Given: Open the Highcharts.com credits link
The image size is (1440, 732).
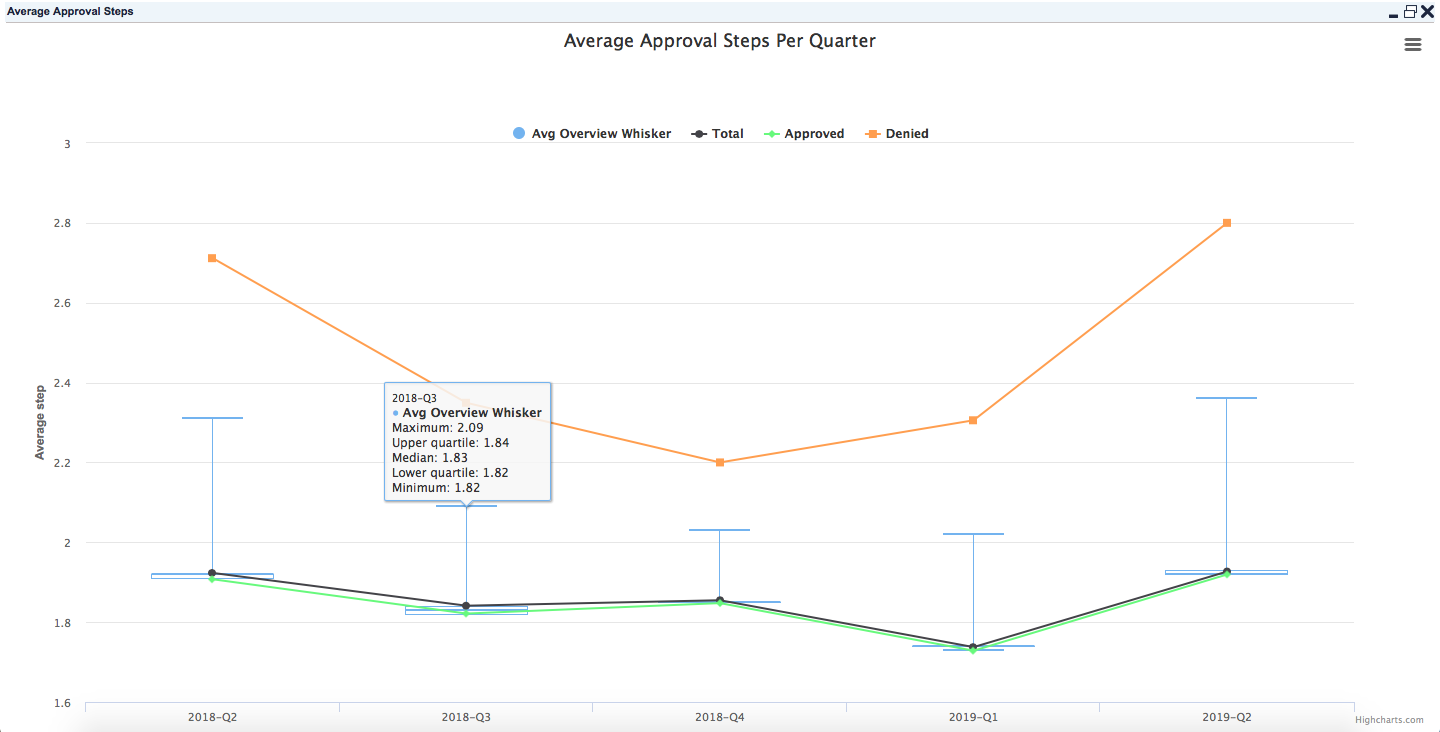Looking at the screenshot, I should 1389,720.
